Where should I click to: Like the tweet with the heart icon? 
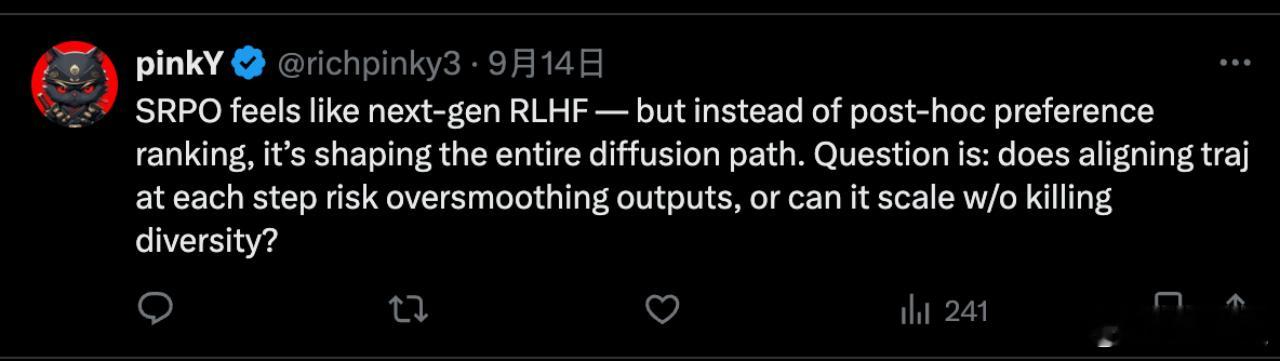coord(661,310)
